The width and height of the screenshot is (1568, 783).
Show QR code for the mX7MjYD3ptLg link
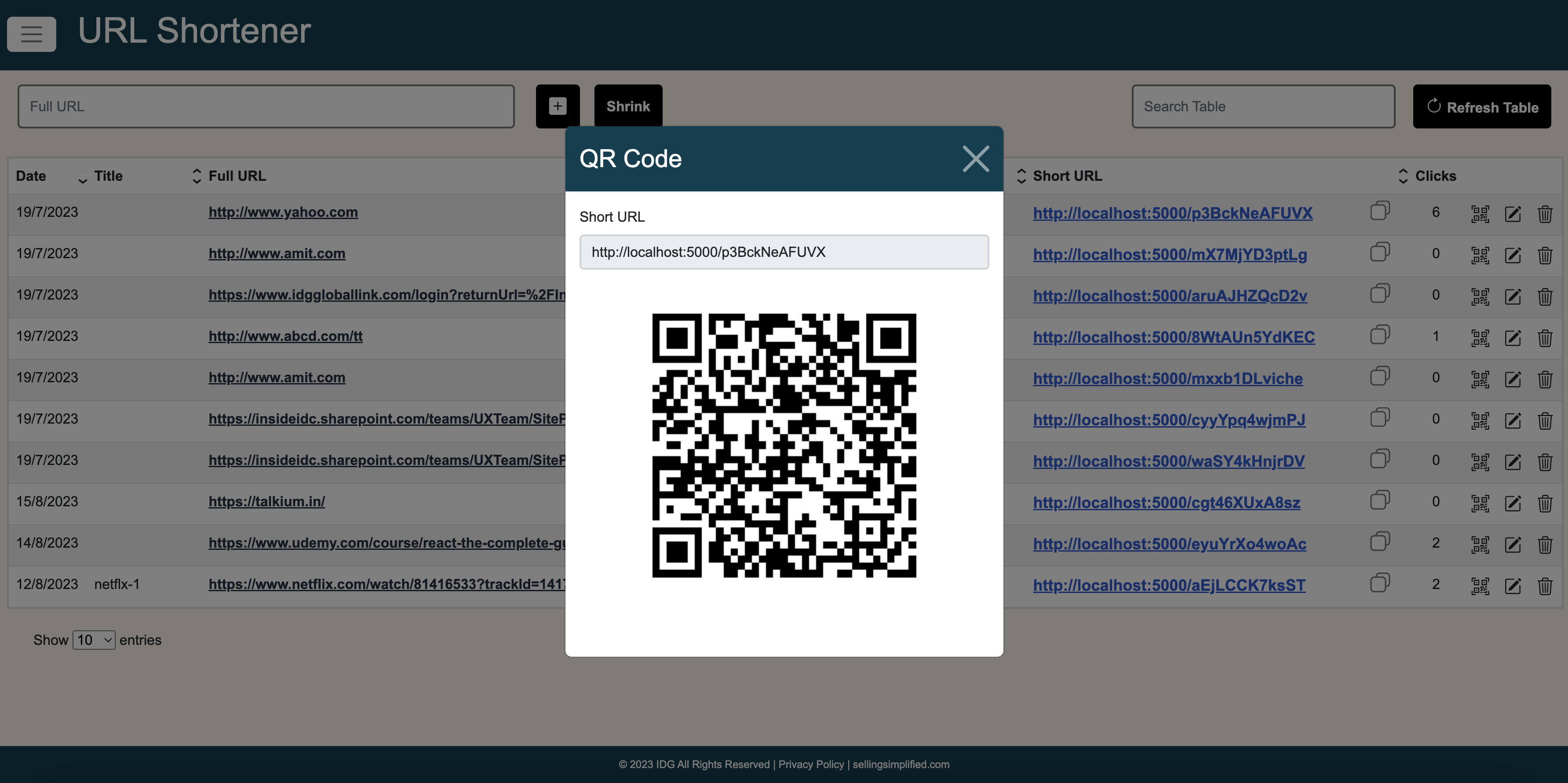[1480, 255]
